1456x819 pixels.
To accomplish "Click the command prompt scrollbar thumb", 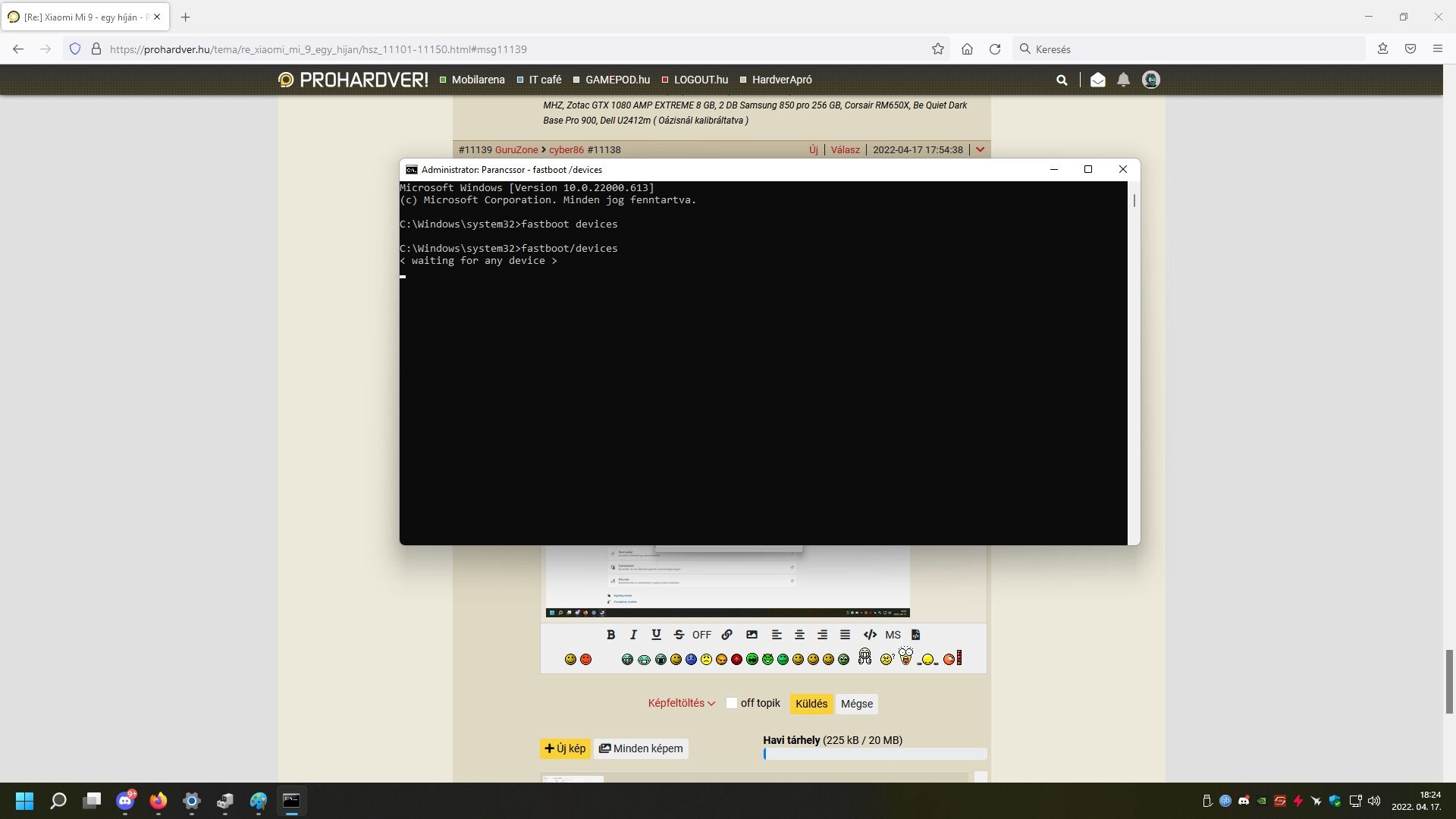I will point(1134,200).
